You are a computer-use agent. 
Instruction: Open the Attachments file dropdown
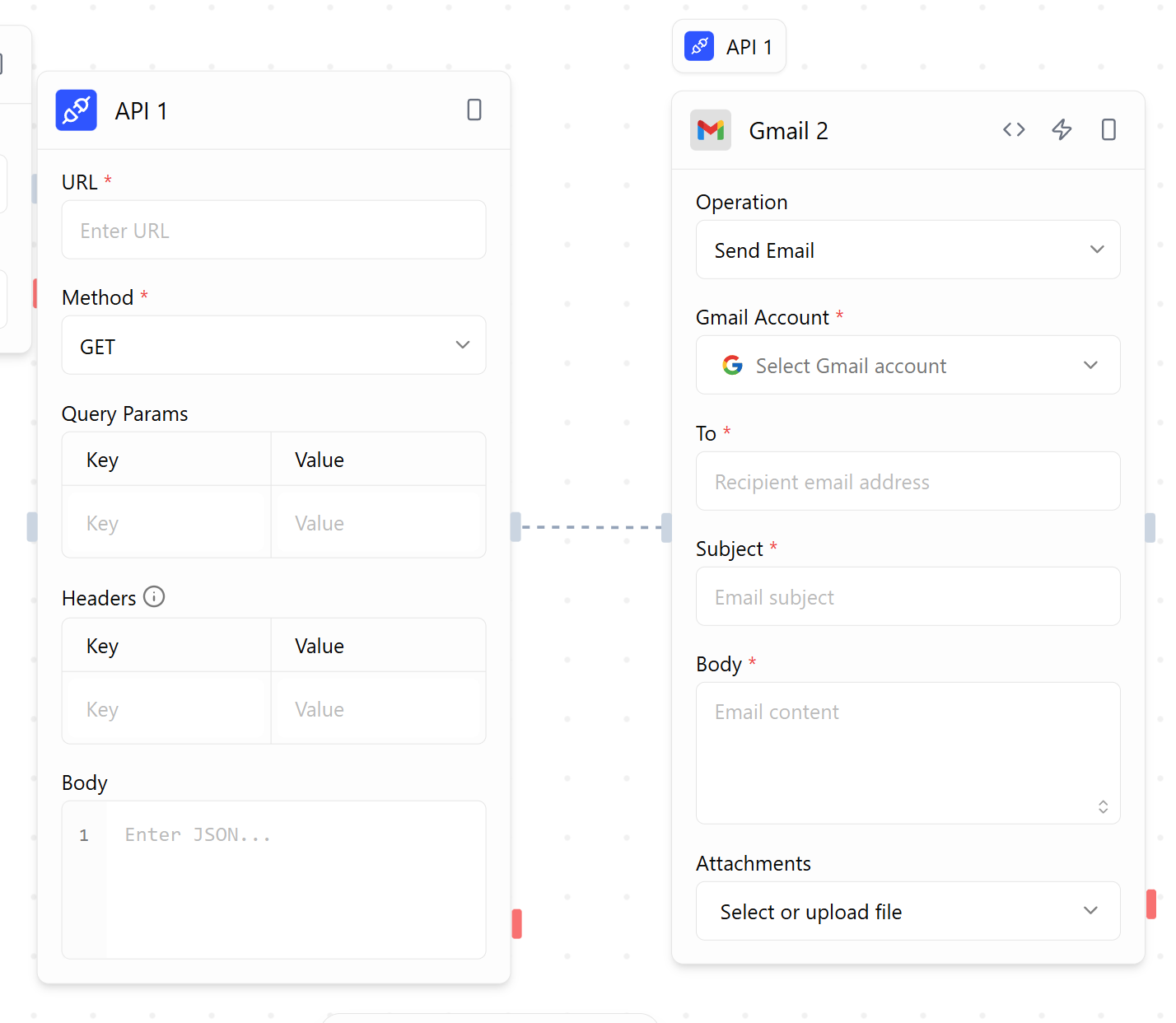click(908, 911)
